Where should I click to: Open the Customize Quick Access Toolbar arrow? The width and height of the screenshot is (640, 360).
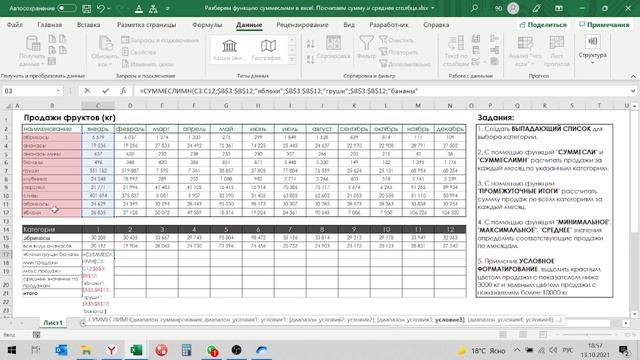pos(168,9)
